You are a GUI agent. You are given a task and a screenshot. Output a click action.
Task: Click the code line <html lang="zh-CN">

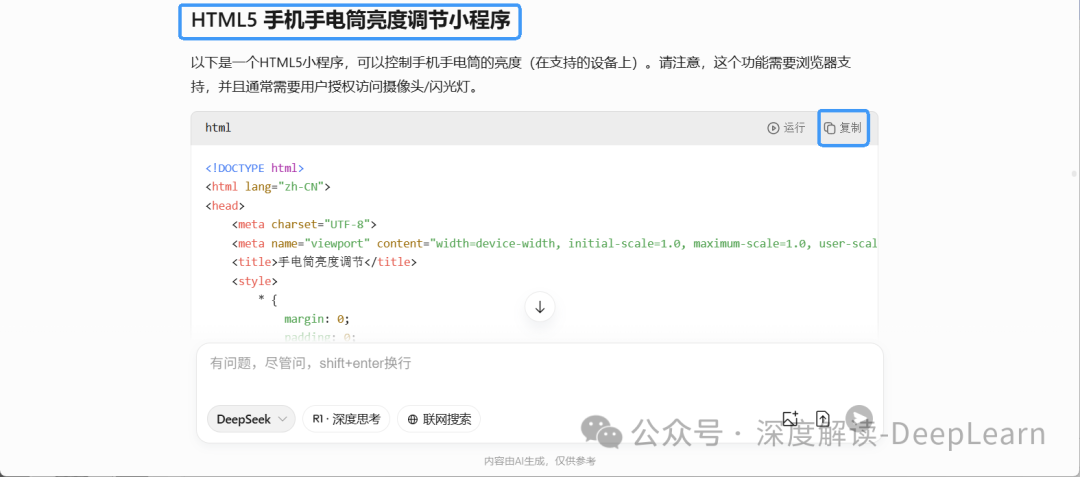coord(268,187)
